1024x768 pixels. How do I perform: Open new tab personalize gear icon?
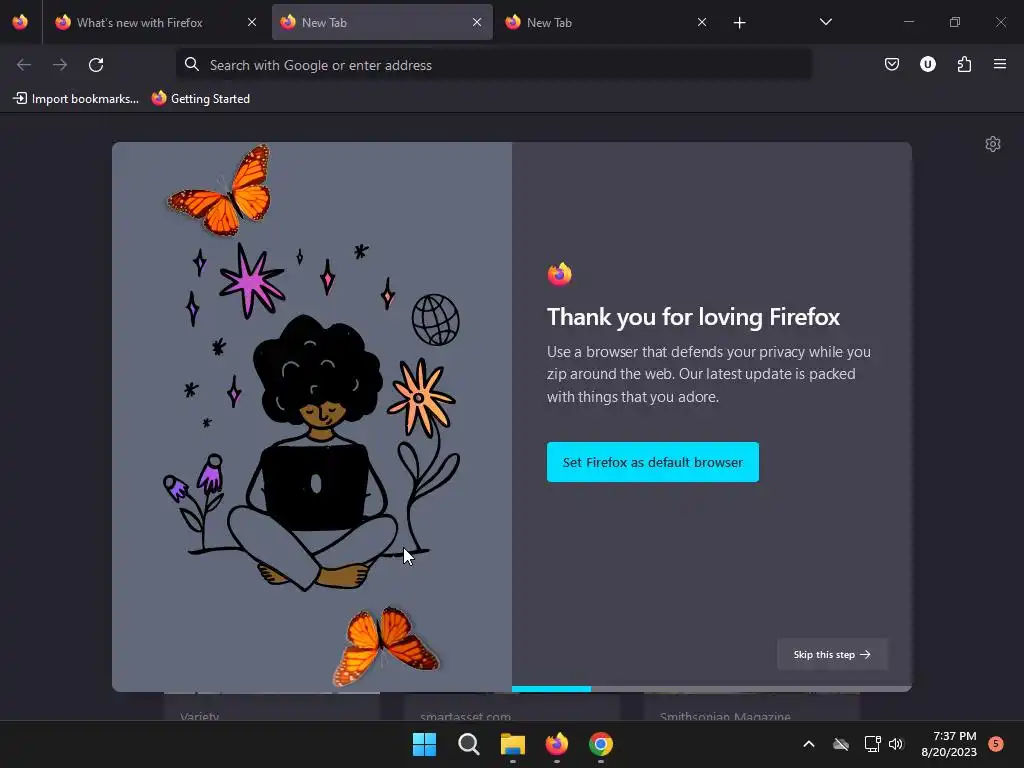993,144
